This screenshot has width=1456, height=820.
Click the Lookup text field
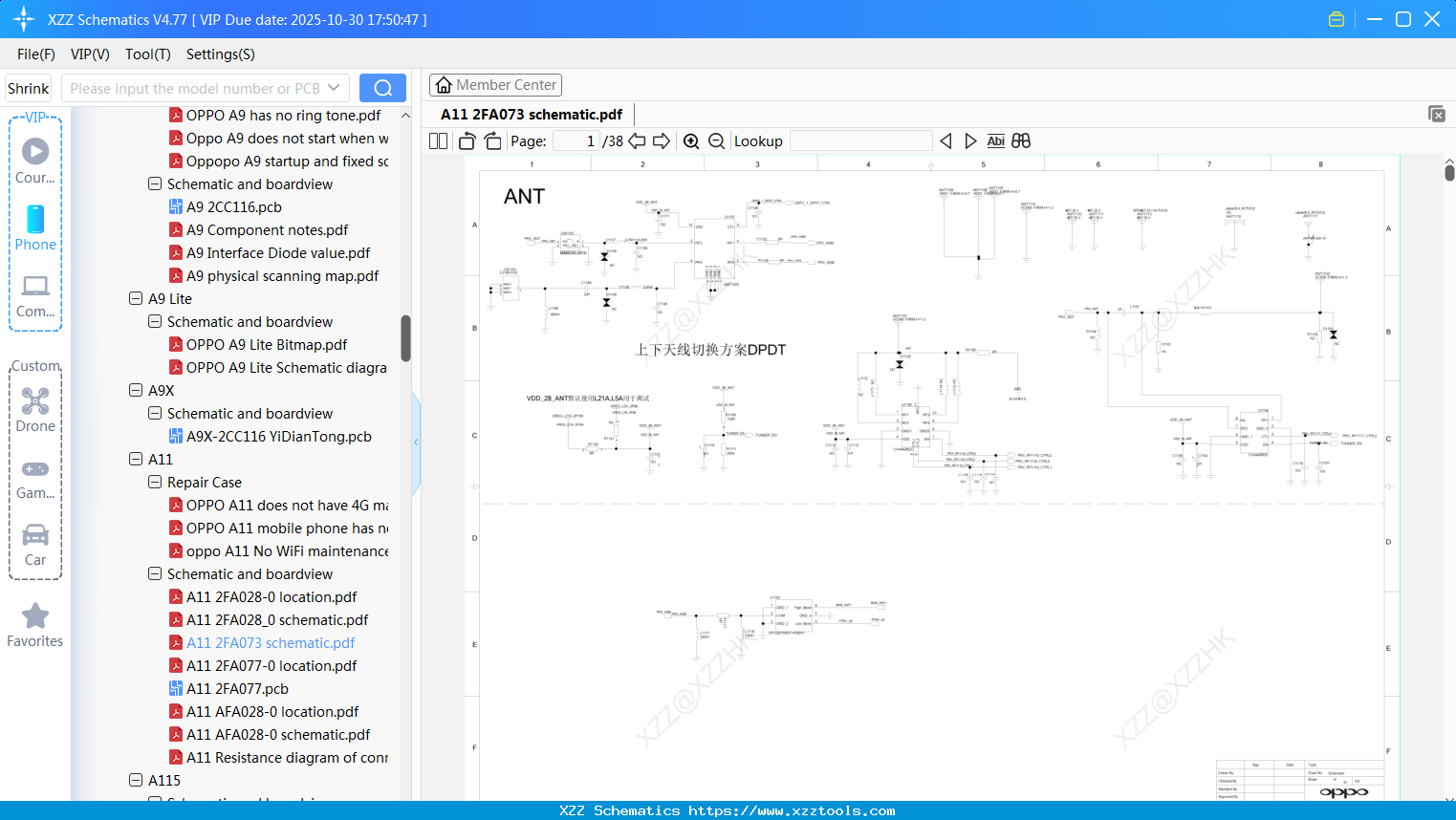tap(861, 141)
